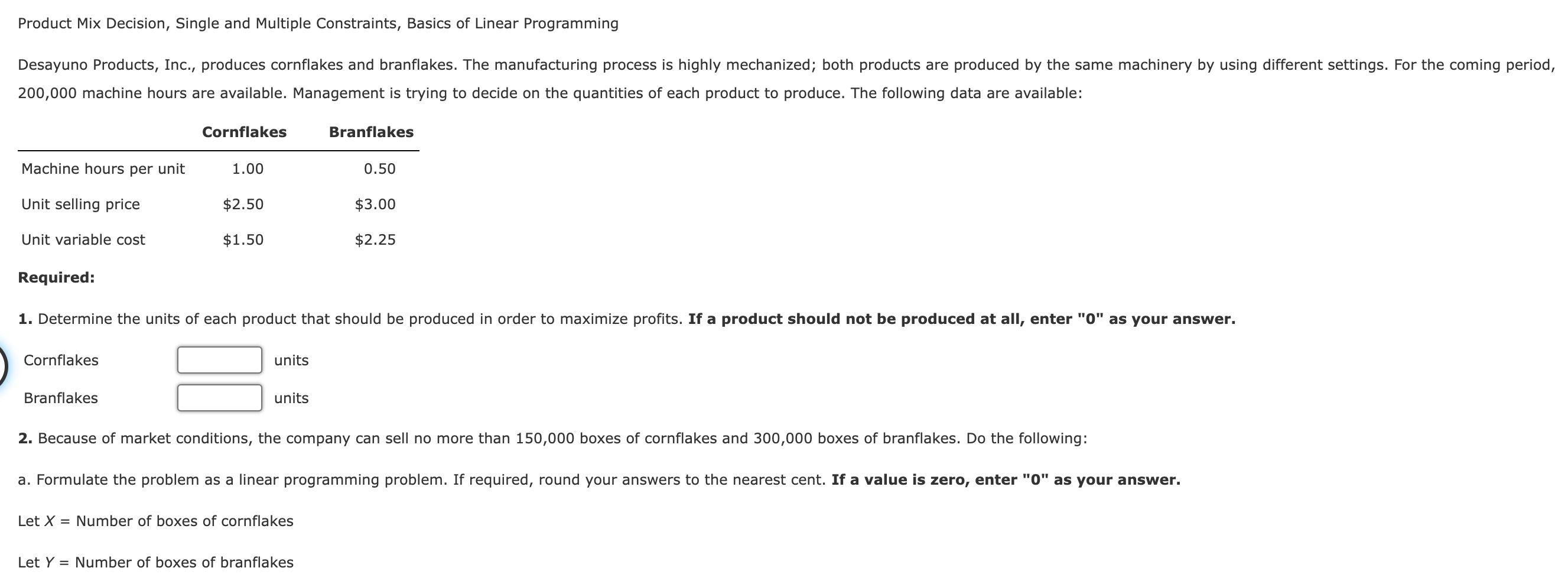Screen dimensions: 1568x584
Task: Click the Let Y definition line
Action: pos(156,562)
